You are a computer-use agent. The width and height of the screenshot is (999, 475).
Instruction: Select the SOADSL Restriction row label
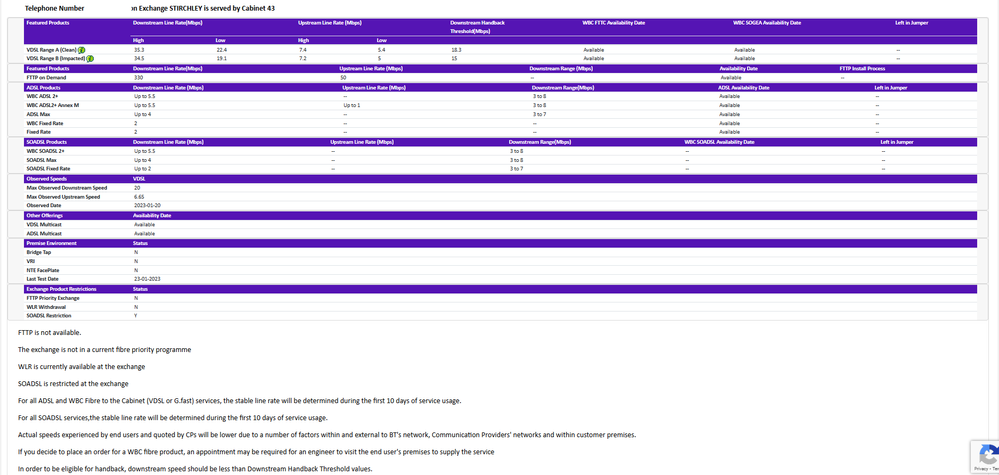tap(48, 316)
